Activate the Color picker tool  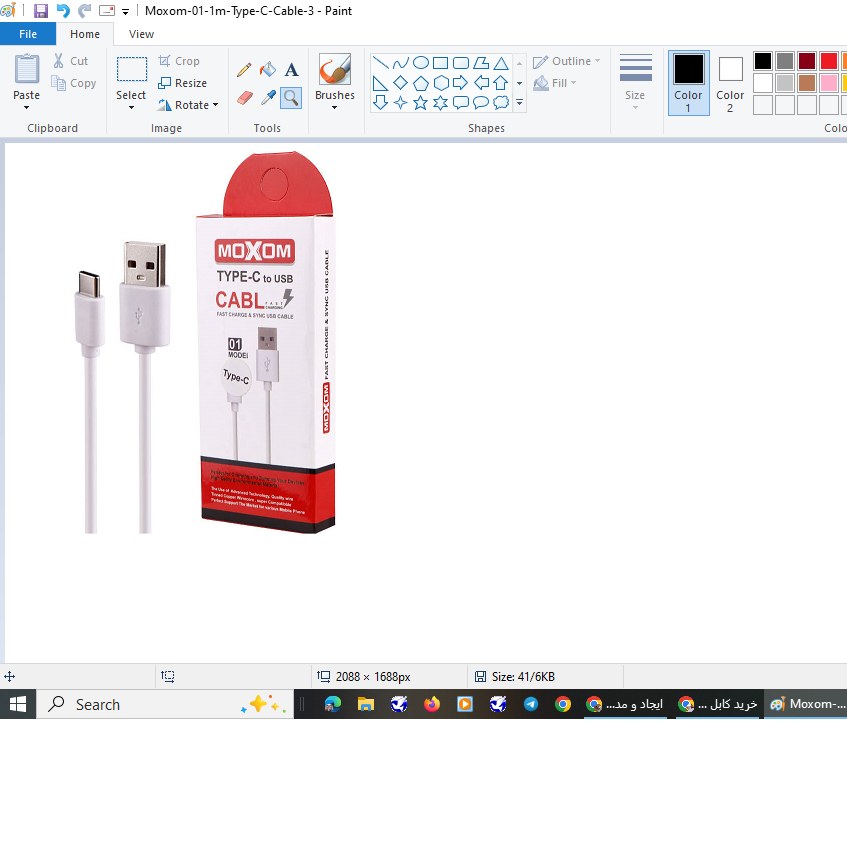click(x=268, y=96)
